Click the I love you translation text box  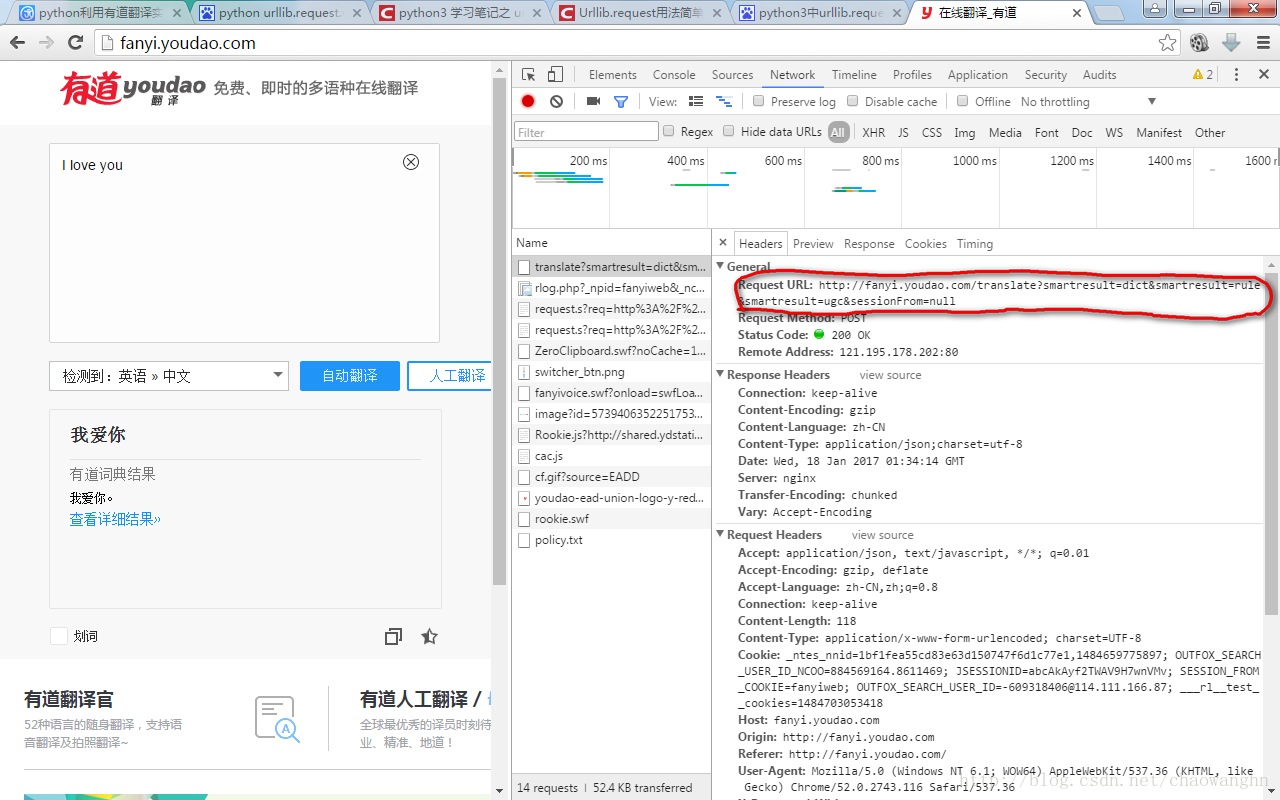point(245,243)
